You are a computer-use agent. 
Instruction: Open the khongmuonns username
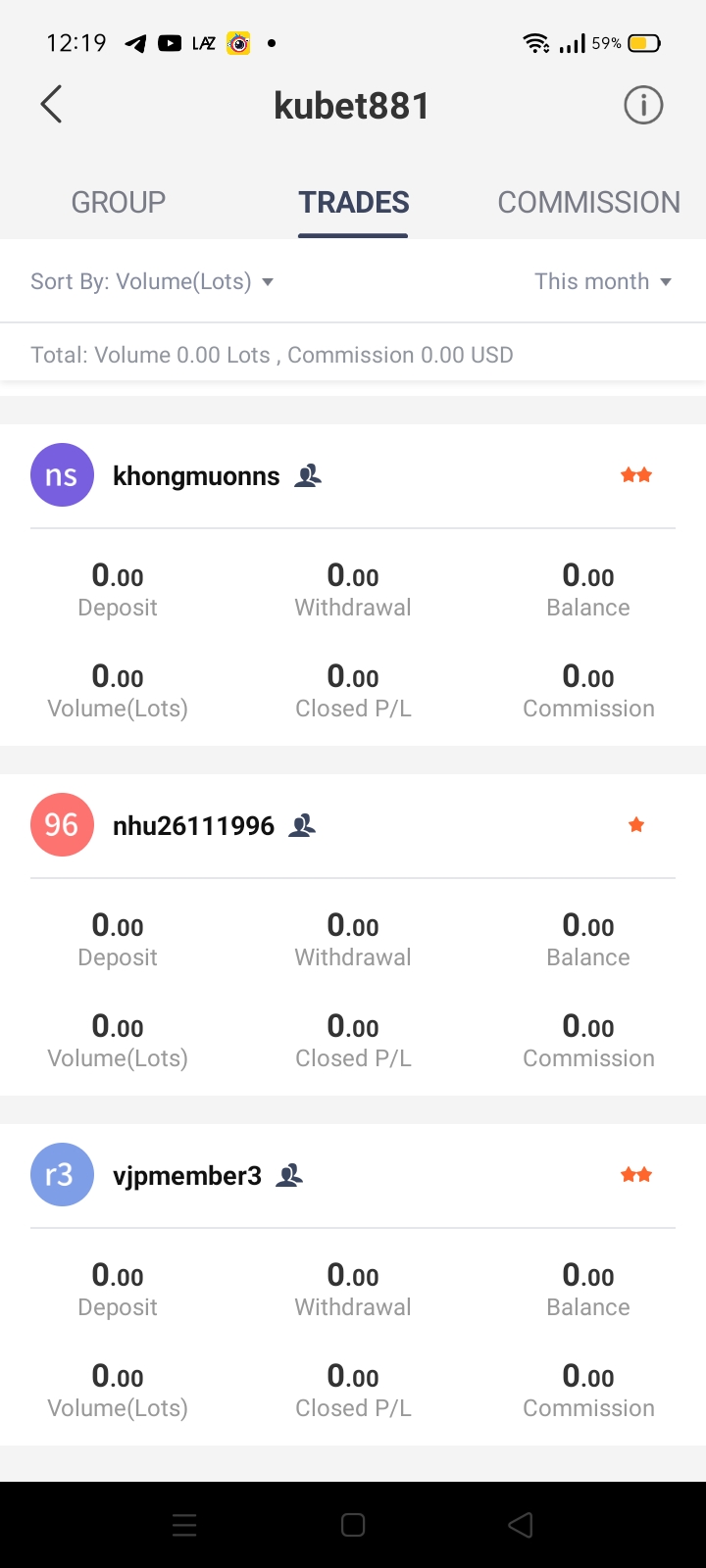196,476
